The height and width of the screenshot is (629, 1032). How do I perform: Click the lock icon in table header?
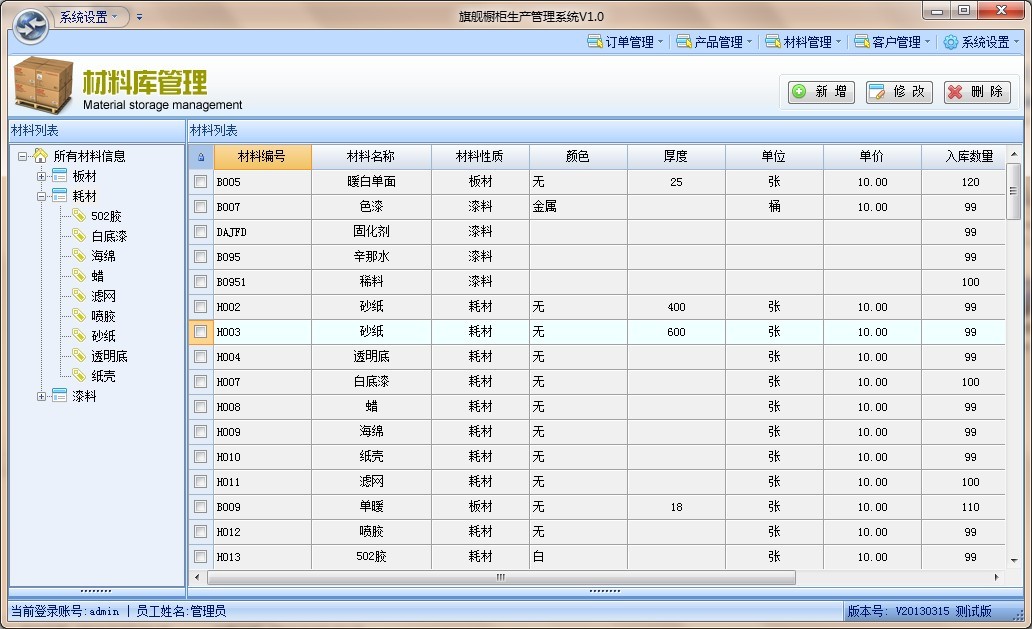(x=201, y=157)
